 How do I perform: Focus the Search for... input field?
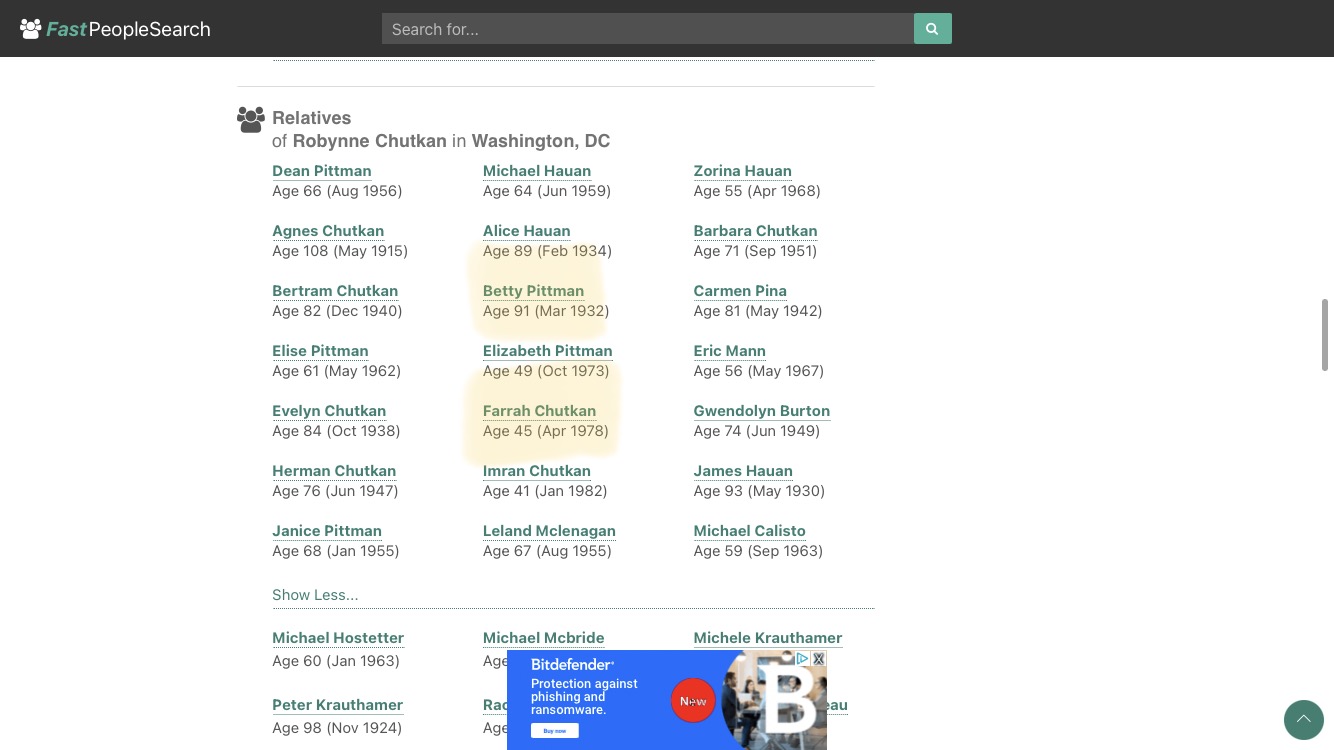point(648,29)
